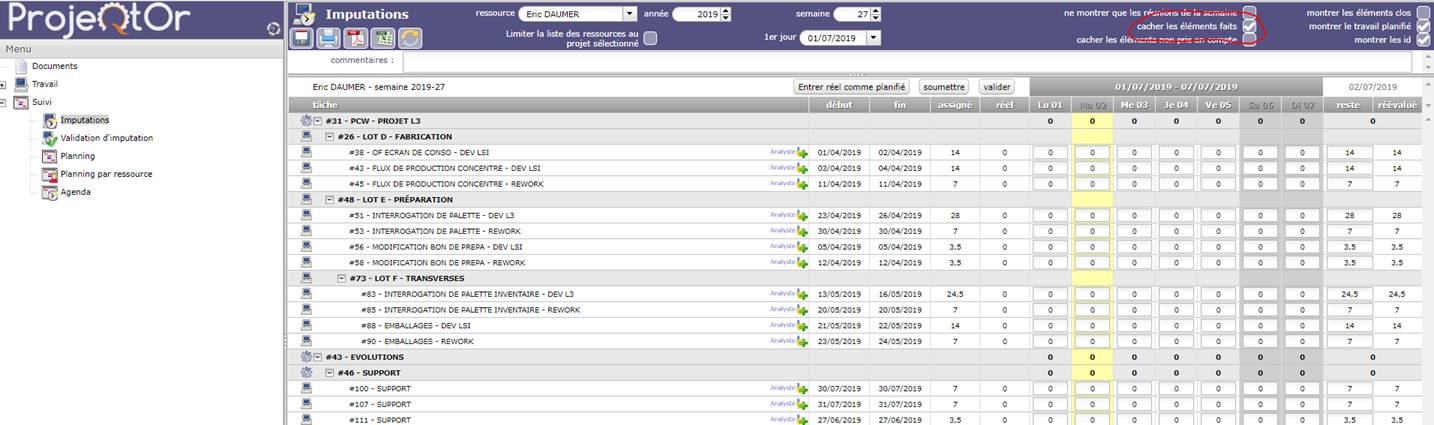Viewport: 1434px width, 425px height.
Task: Select Agenda in the Suivi menu
Action: pyautogui.click(x=75, y=192)
